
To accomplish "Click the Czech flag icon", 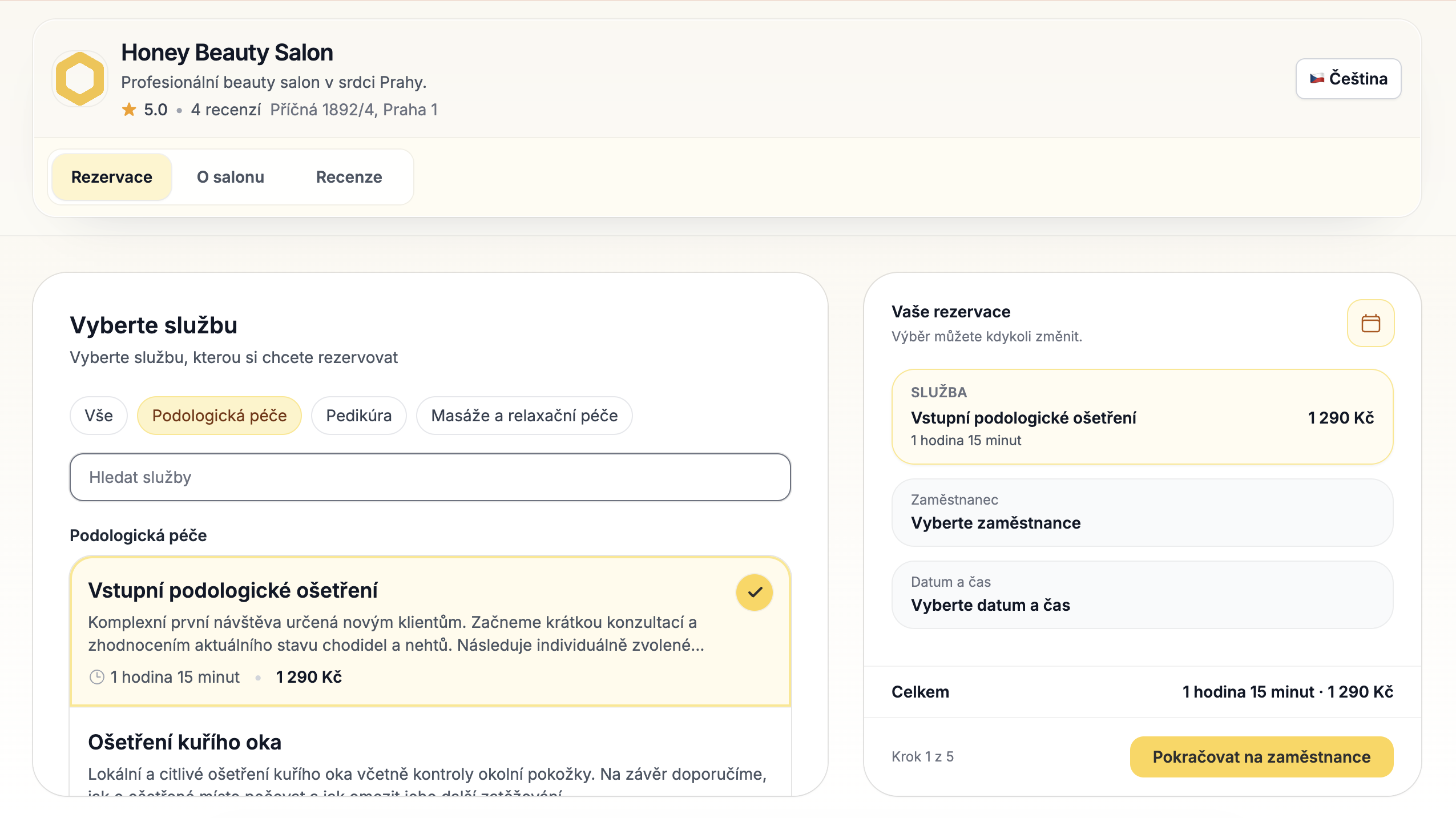I will coord(1317,79).
